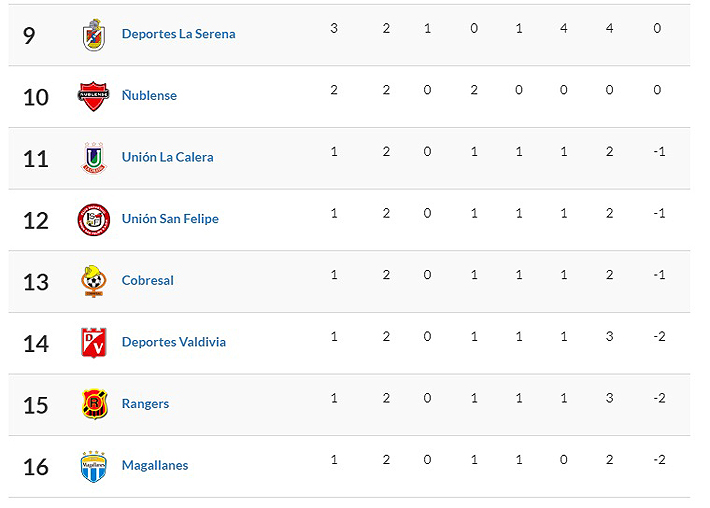Image resolution: width=710 pixels, height=508 pixels.
Task: Open the Deportes Valdivia team link
Action: (173, 342)
